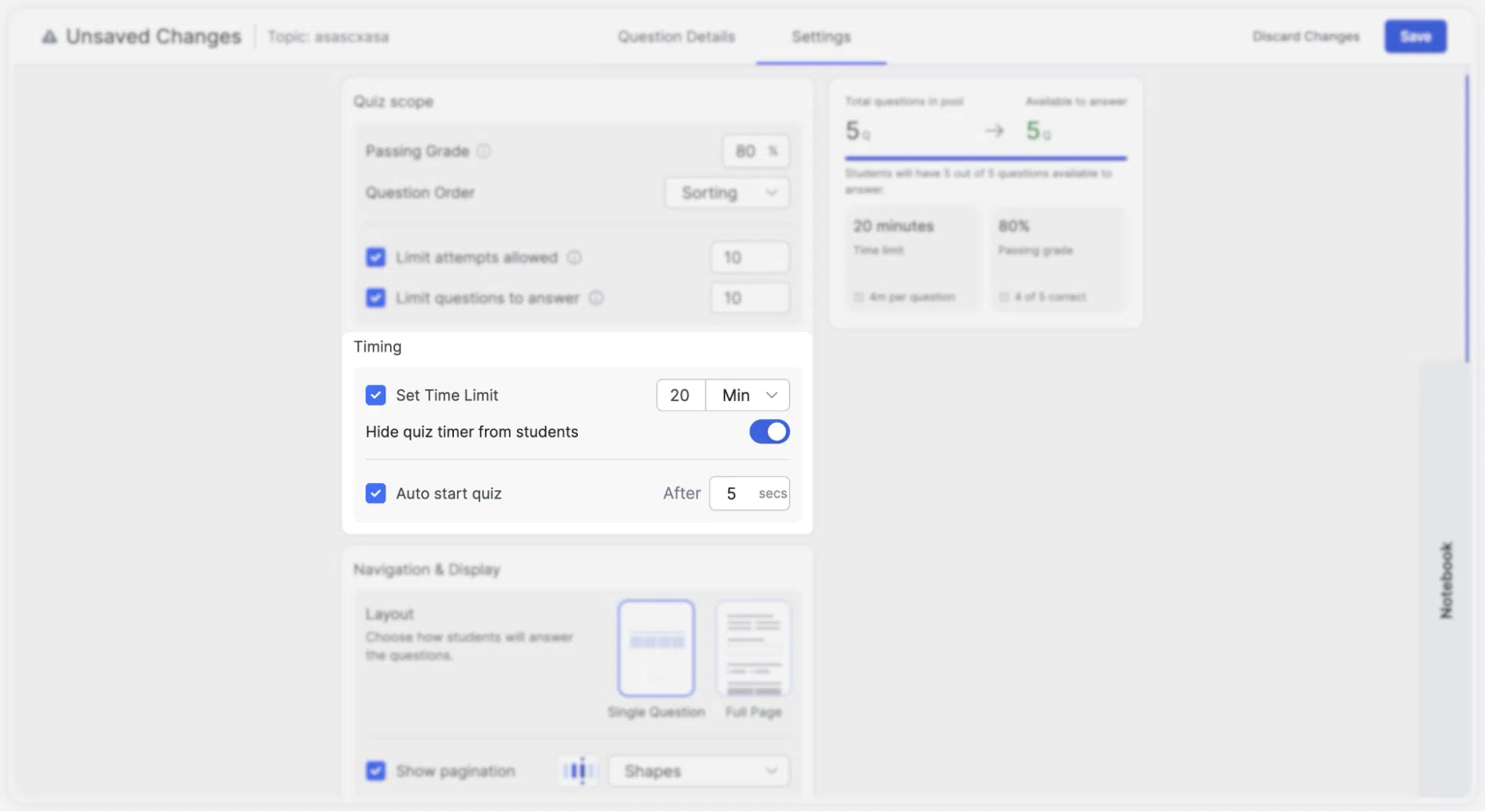
Task: Click the Unsaved Changes warning icon
Action: [x=49, y=36]
